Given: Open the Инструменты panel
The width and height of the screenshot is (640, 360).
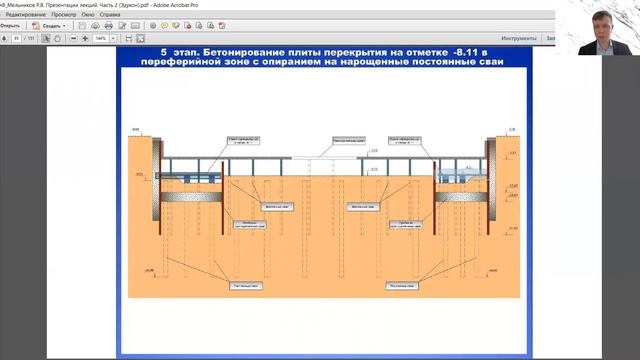Looking at the screenshot, I should click(519, 38).
